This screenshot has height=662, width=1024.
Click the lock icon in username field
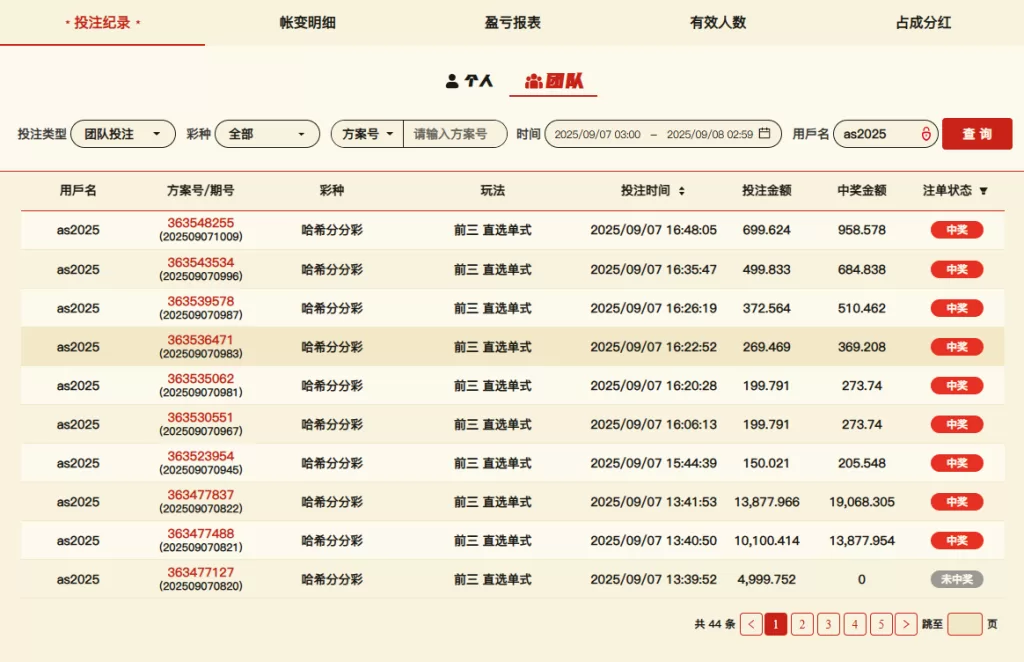click(926, 134)
